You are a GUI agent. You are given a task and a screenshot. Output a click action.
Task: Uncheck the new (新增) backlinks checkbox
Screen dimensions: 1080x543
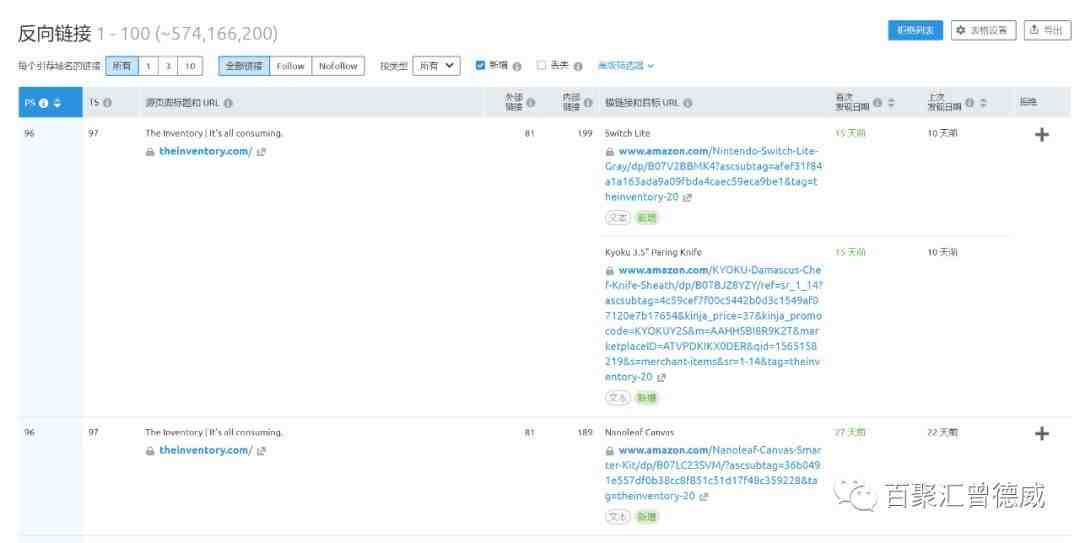coord(480,65)
